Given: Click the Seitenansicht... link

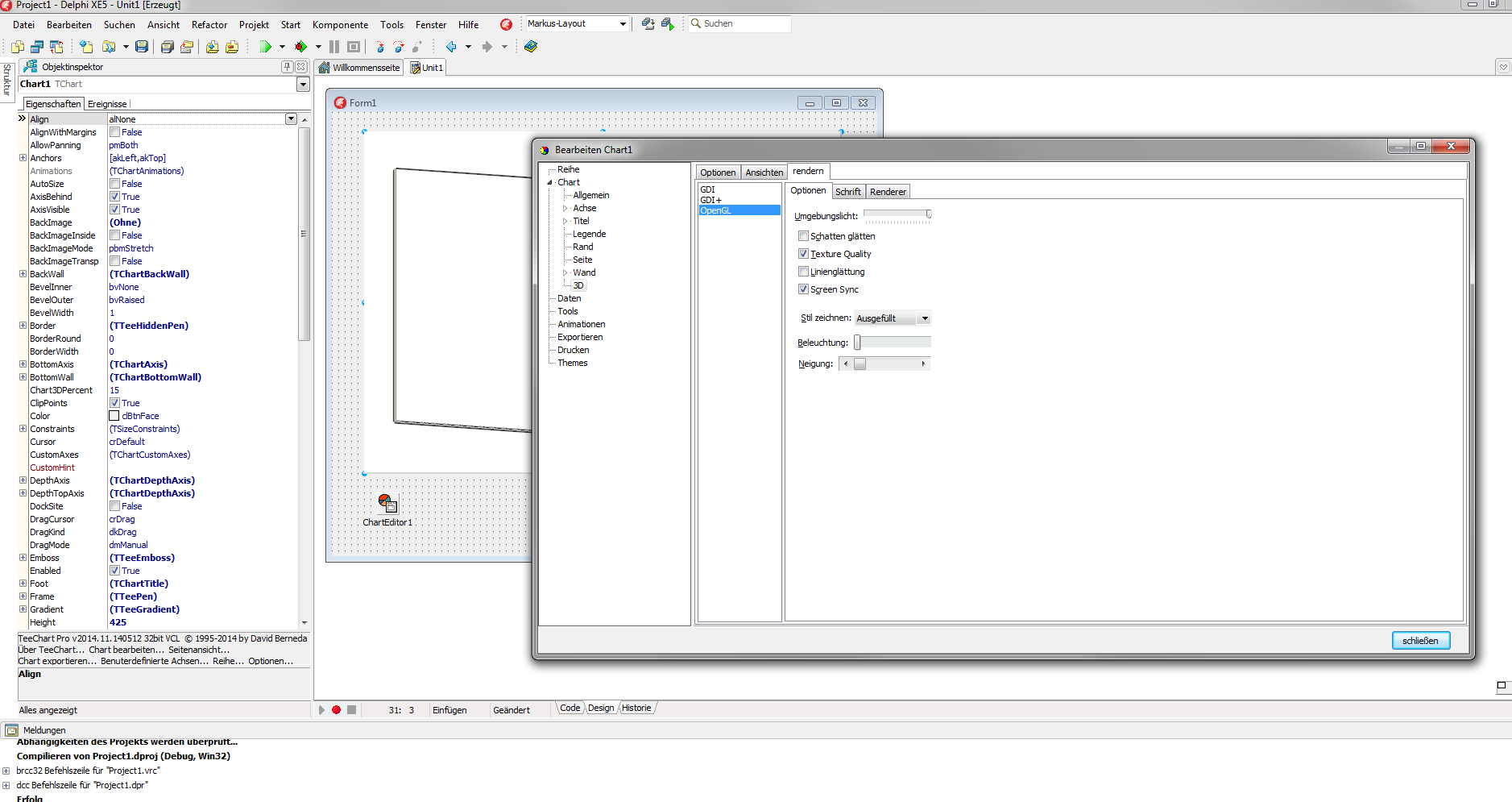Looking at the screenshot, I should (x=199, y=650).
